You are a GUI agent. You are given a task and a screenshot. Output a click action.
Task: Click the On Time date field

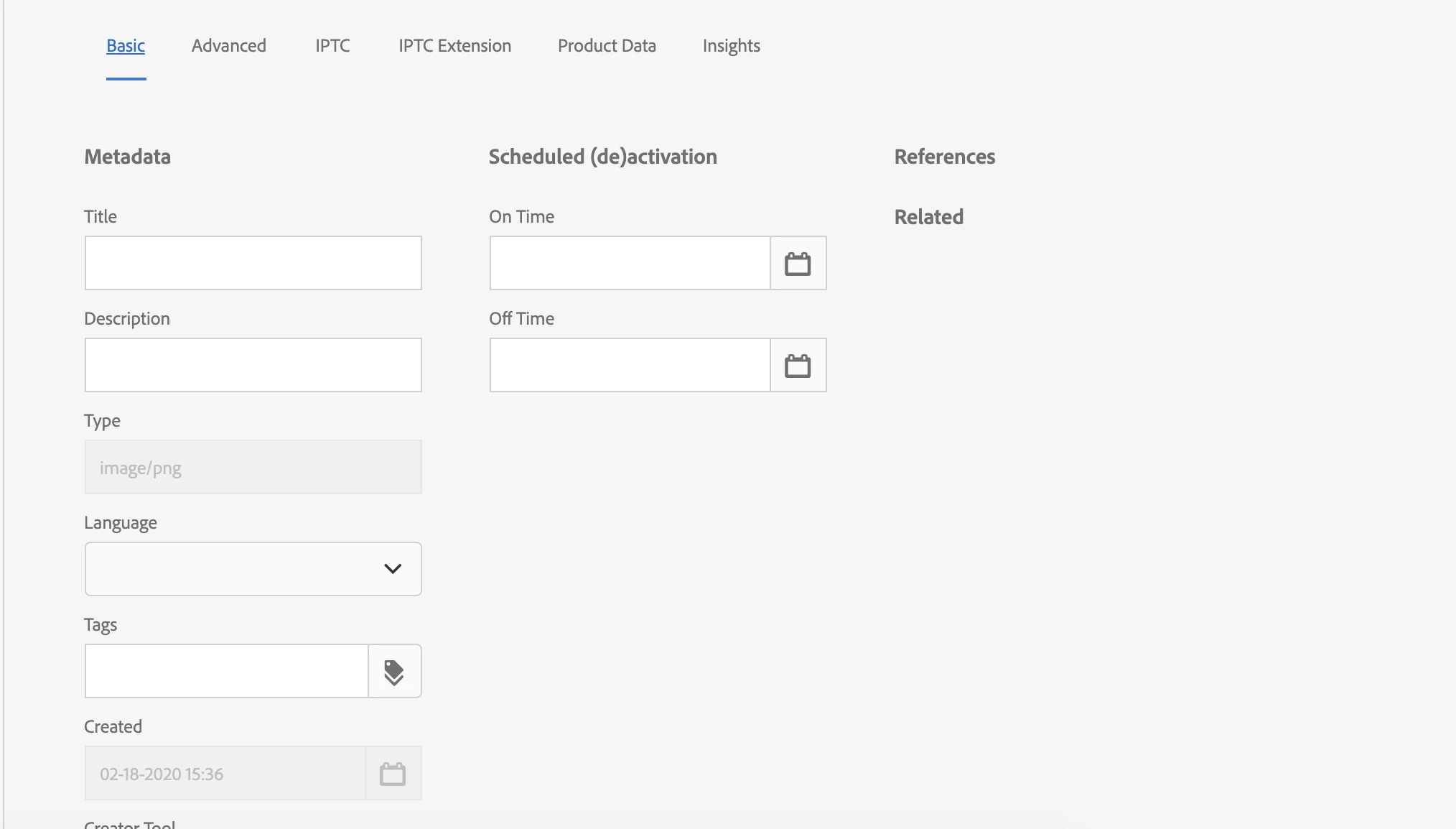click(x=630, y=264)
